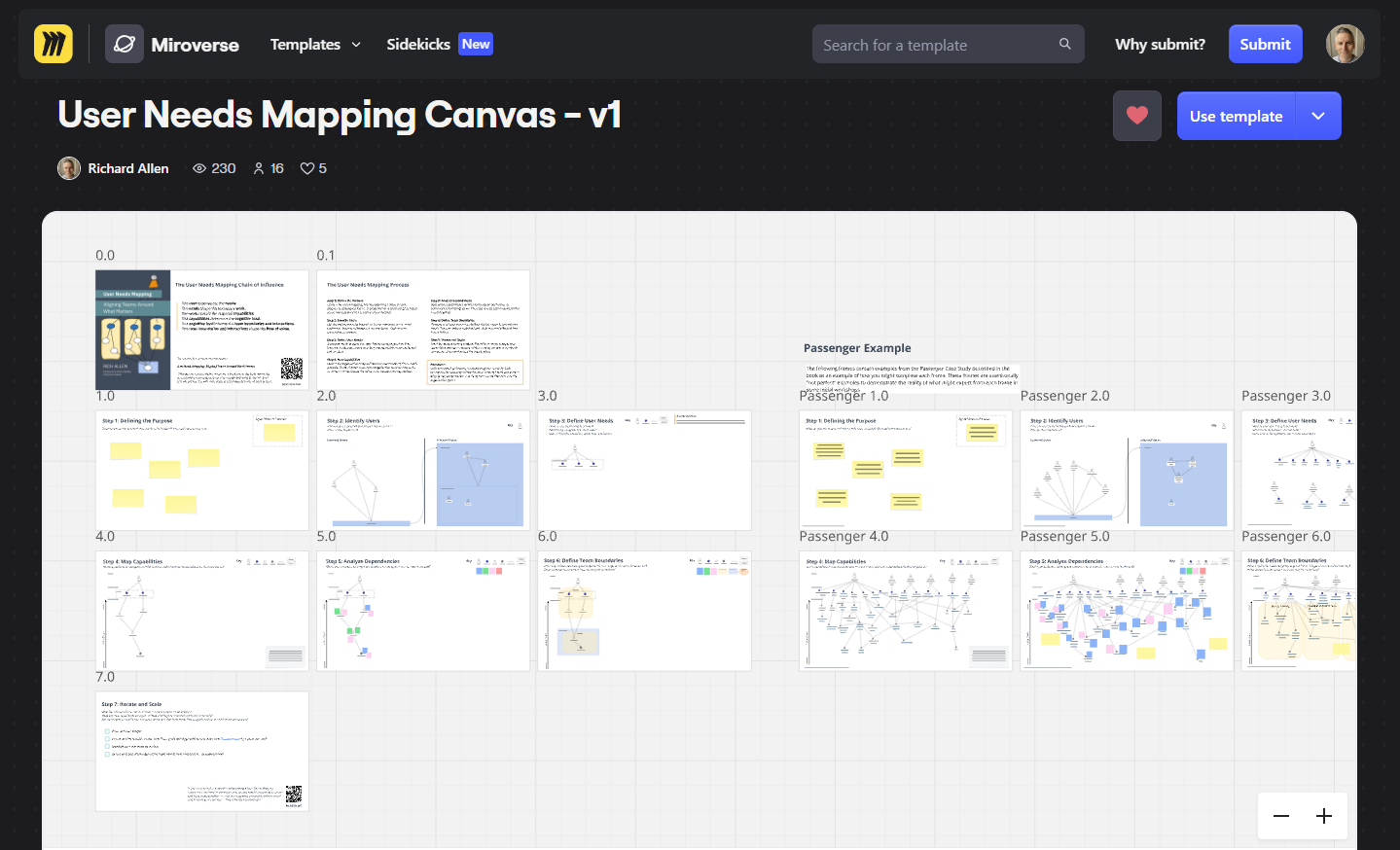The image size is (1400, 850).
Task: Open the Templates menu
Action: click(x=305, y=44)
